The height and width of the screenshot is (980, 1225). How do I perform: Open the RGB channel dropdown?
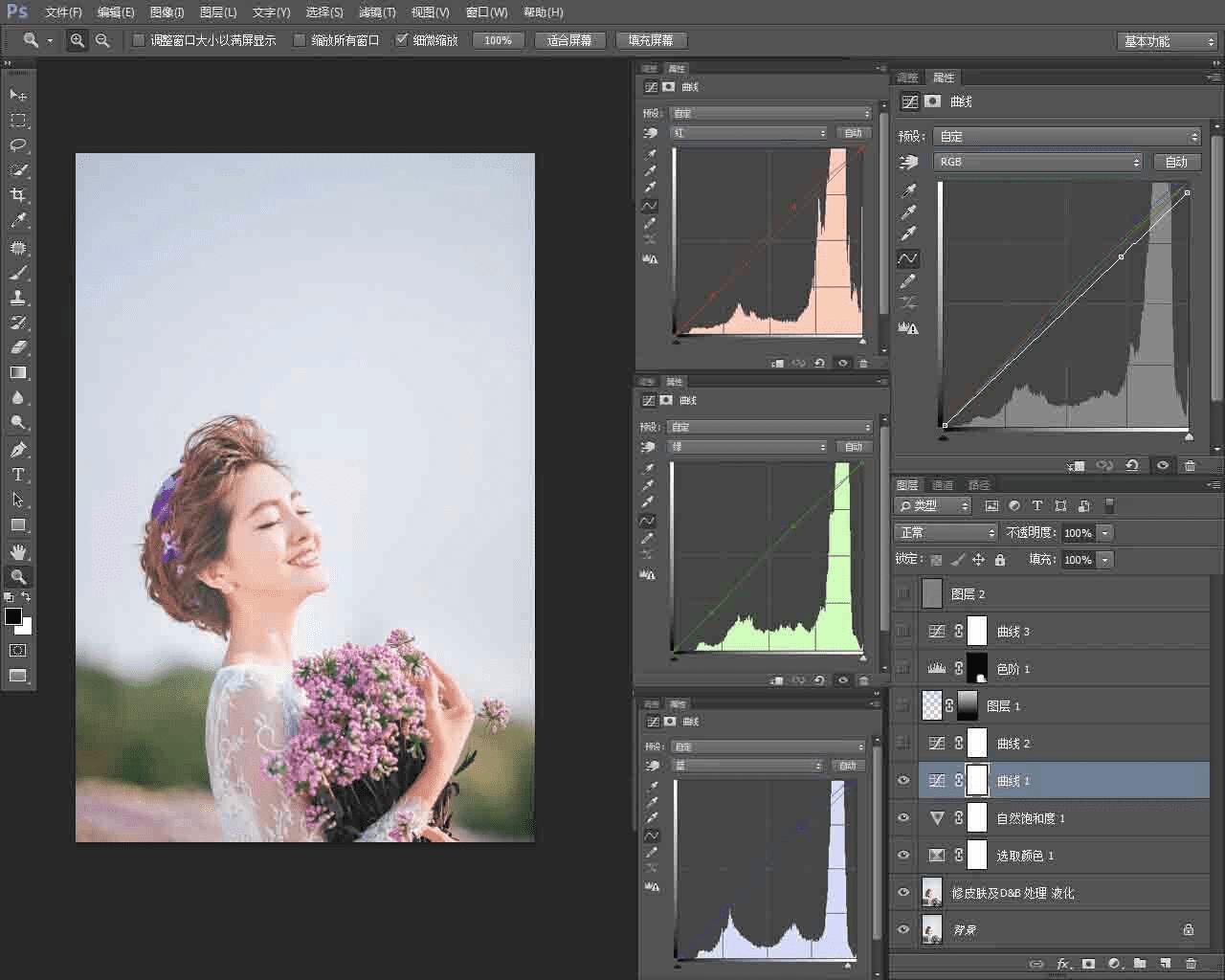click(x=1039, y=162)
